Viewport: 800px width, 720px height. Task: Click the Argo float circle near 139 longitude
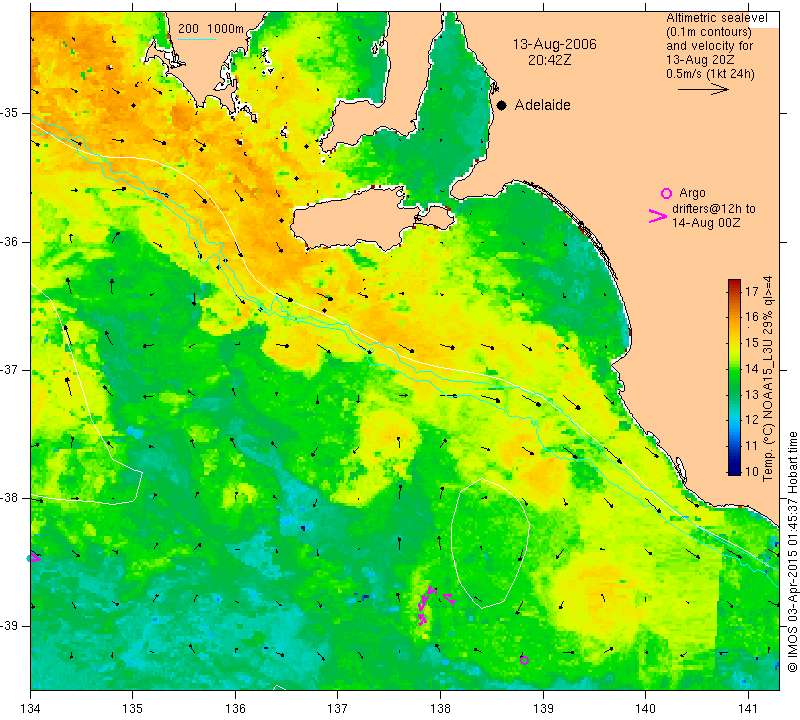click(x=524, y=660)
